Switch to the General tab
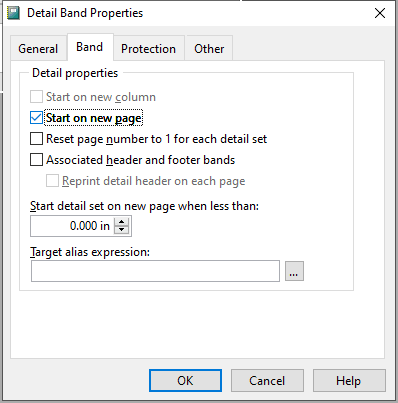The width and height of the screenshot is (398, 403). pos(38,49)
